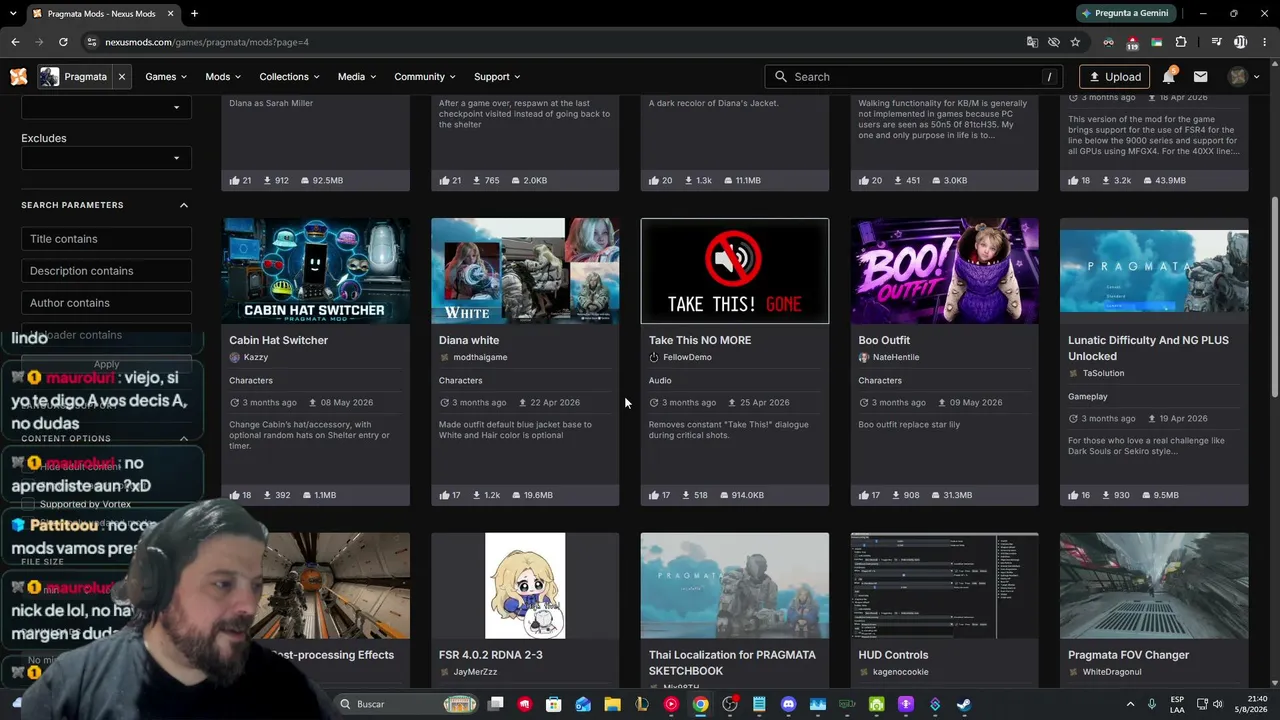Open the Pragmata FOV Changer mod title
The image size is (1280, 720).
tap(1128, 655)
